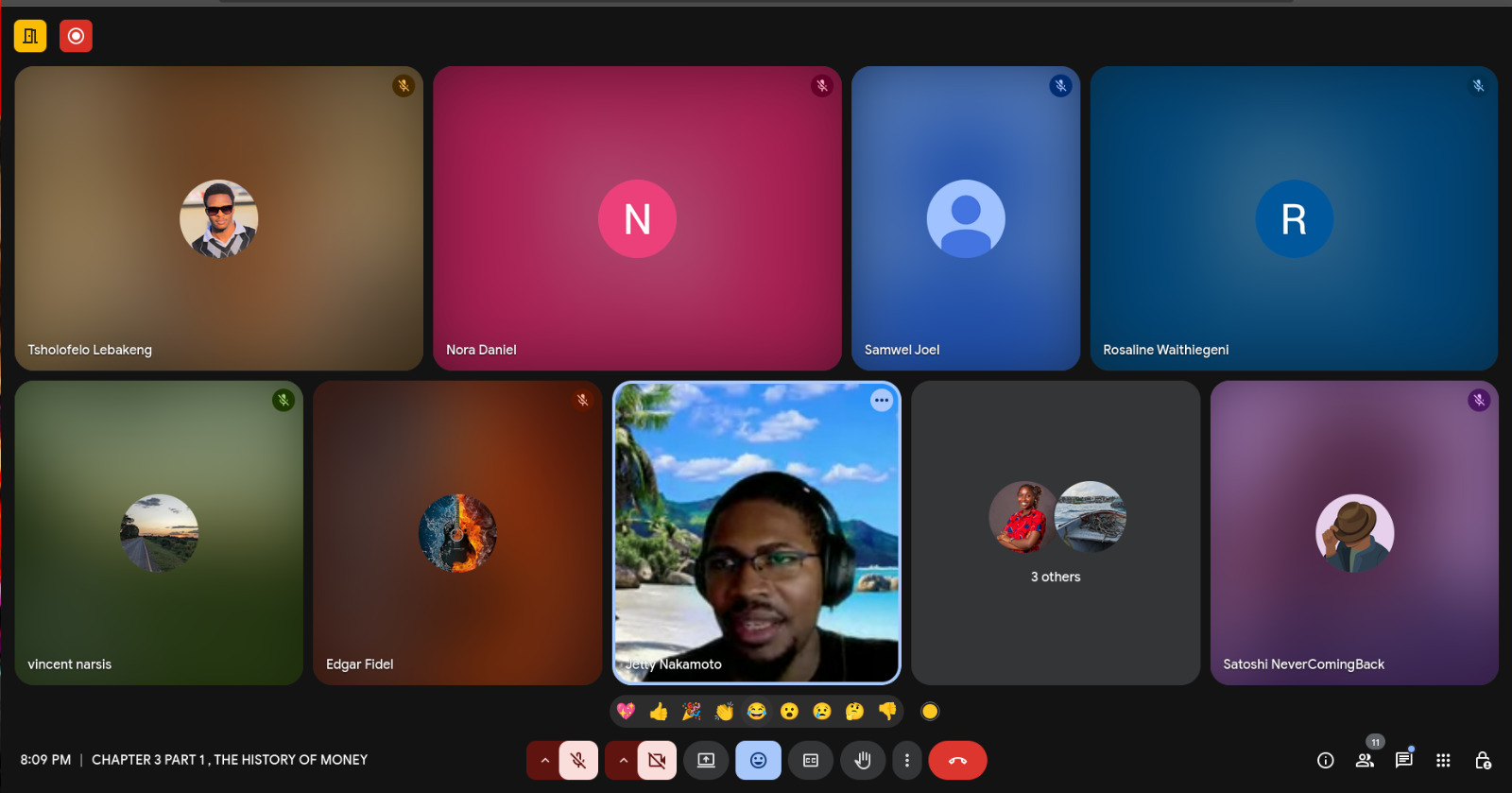Raise your hand
The image size is (1512, 793).
pos(862,760)
